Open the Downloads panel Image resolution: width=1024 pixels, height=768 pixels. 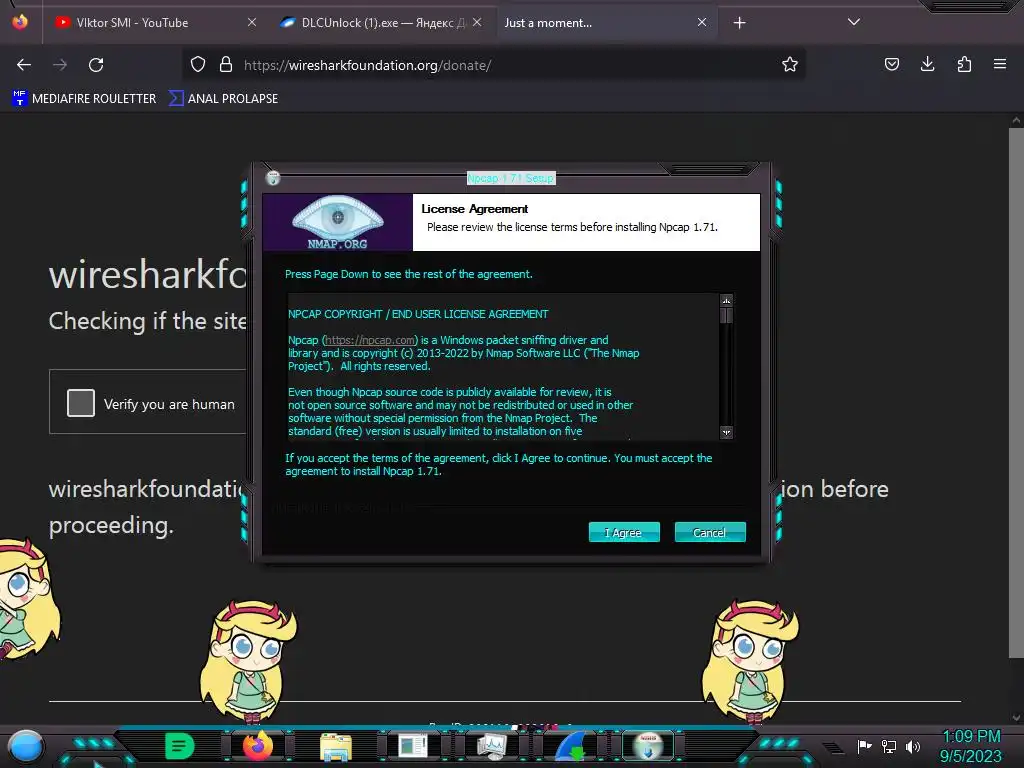927,64
